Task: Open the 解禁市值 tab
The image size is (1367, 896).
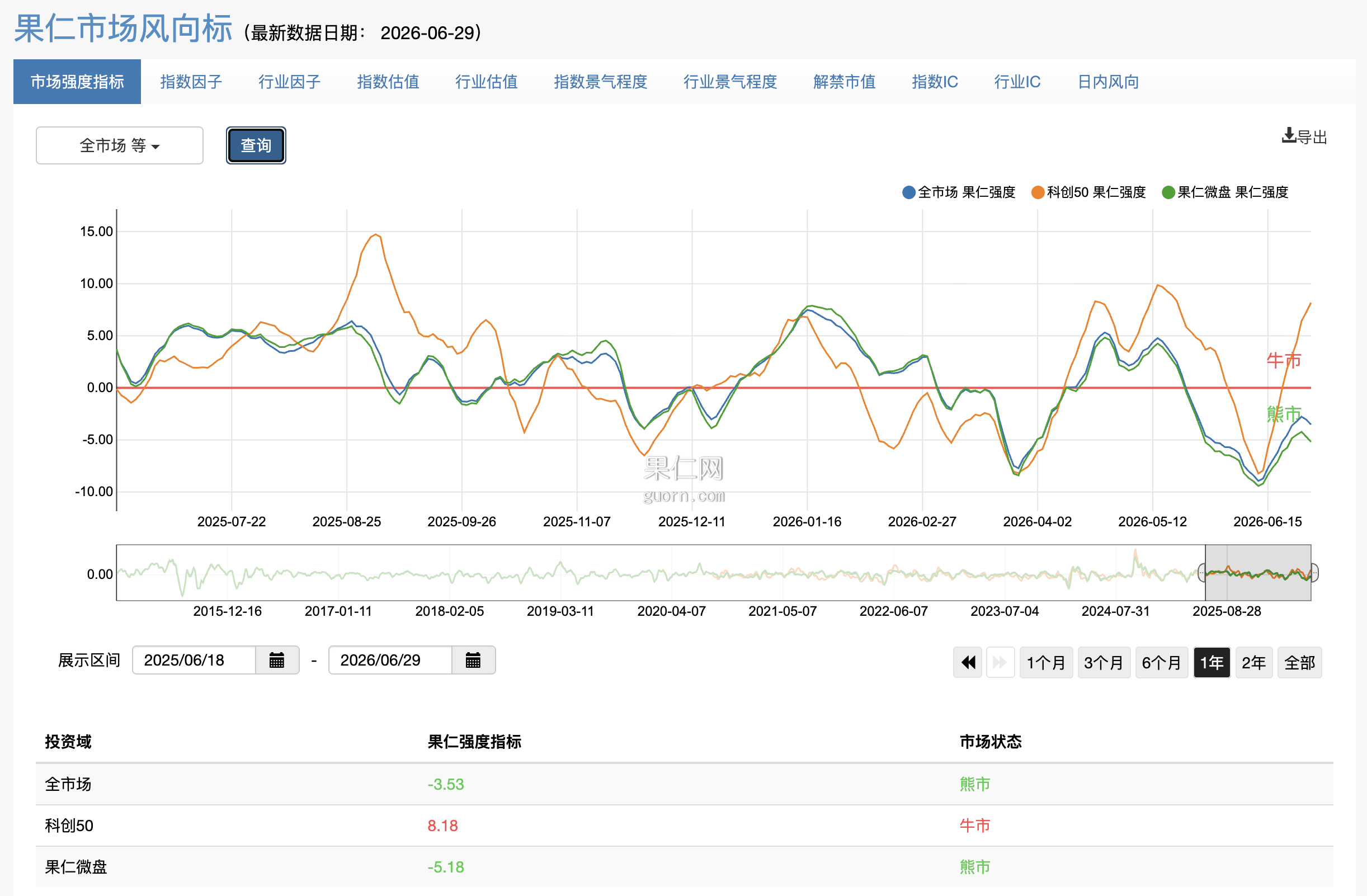Action: coord(845,82)
